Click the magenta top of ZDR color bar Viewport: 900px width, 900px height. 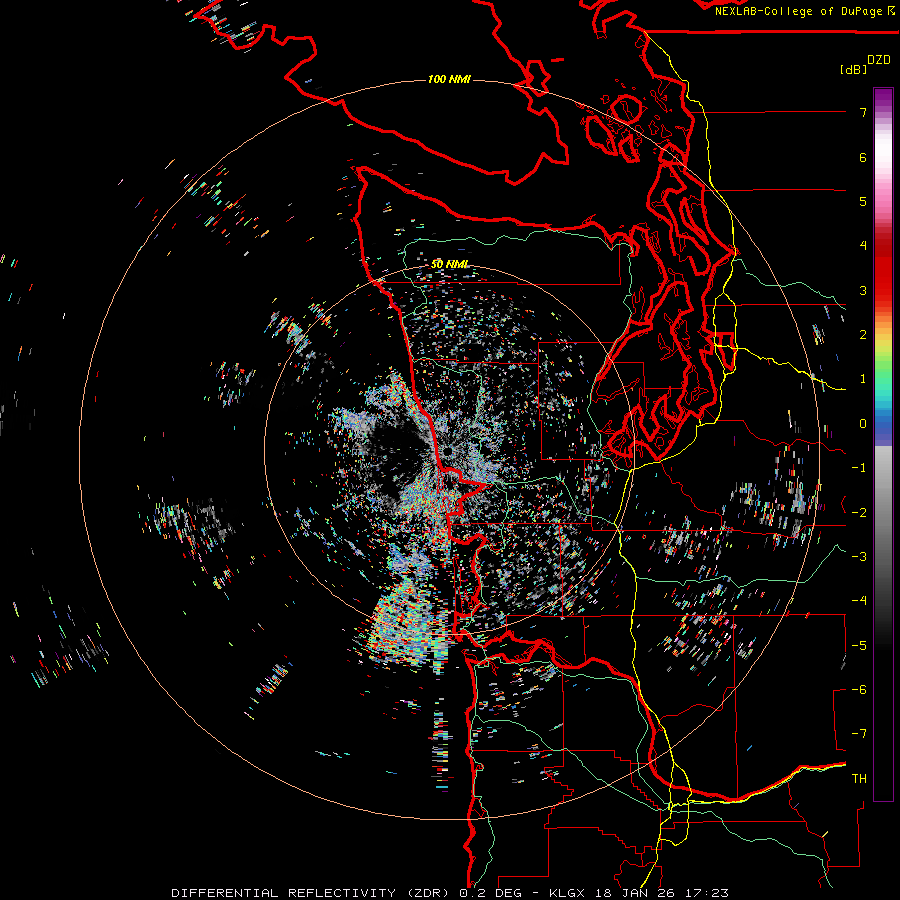(883, 98)
